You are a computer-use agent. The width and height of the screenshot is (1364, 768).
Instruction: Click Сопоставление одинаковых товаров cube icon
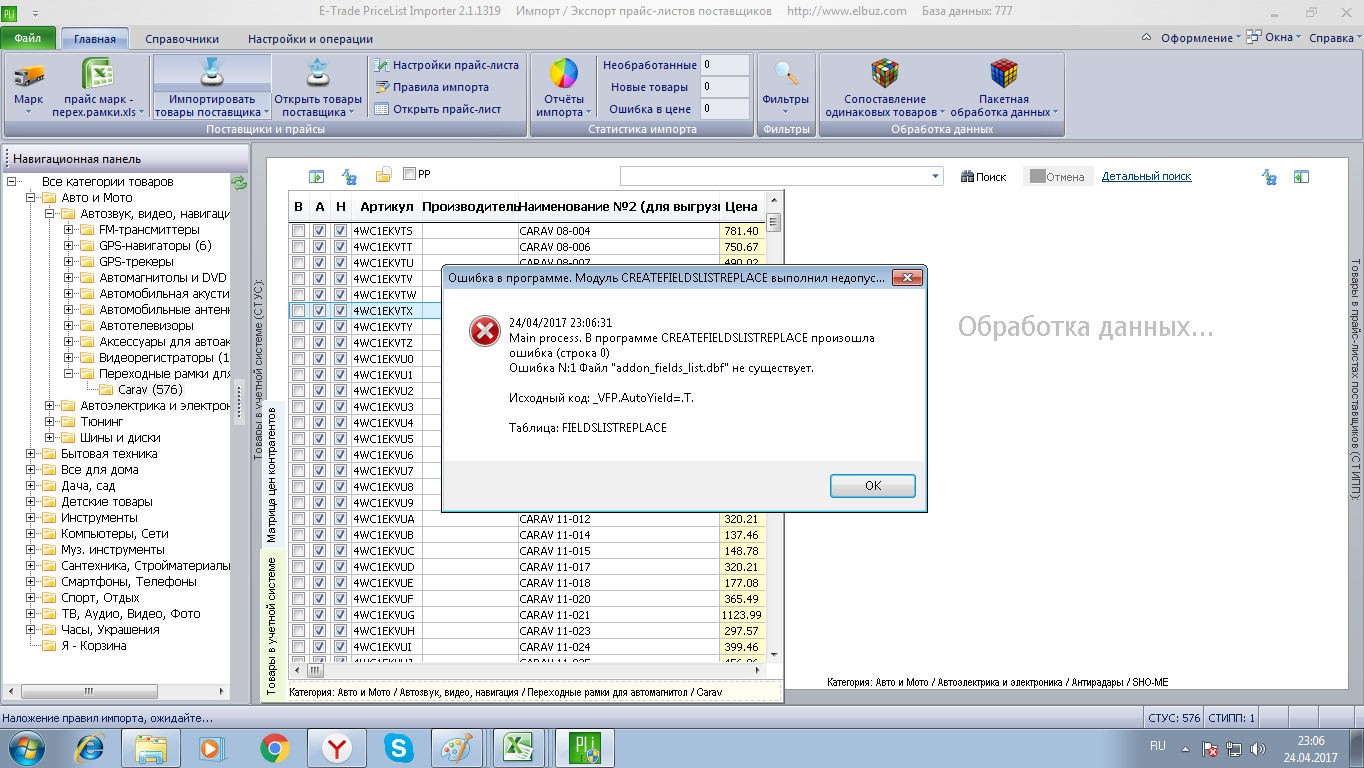(884, 74)
